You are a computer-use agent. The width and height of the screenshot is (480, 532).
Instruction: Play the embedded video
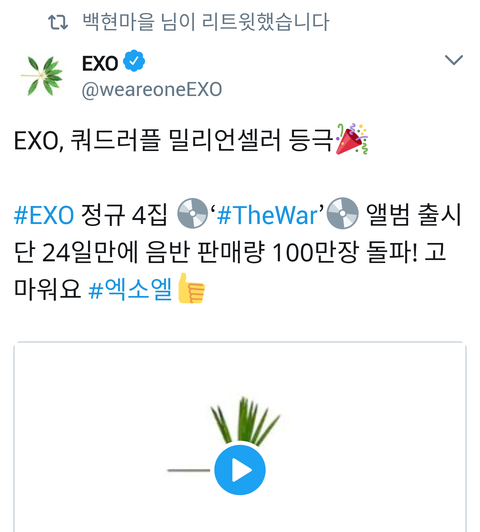(x=240, y=470)
